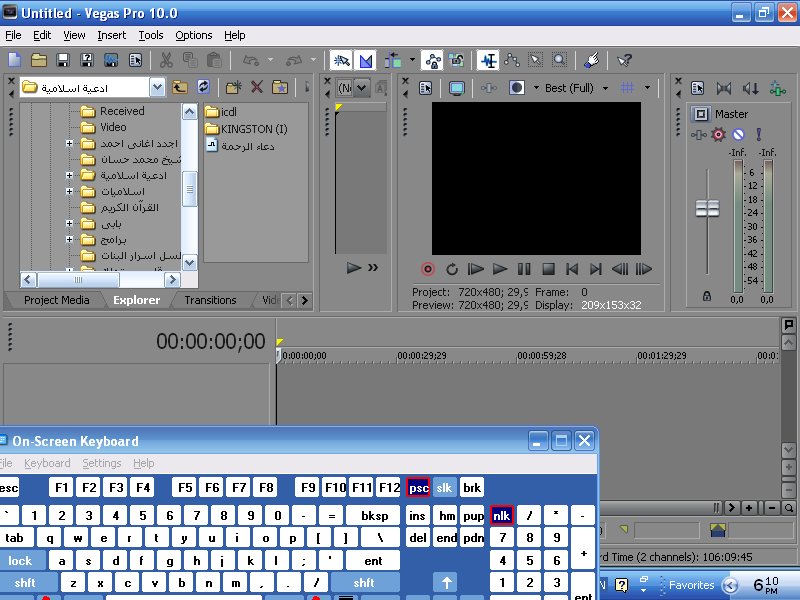Toggle Enable Snapping in toolbar
800x600 pixels.
[341, 61]
